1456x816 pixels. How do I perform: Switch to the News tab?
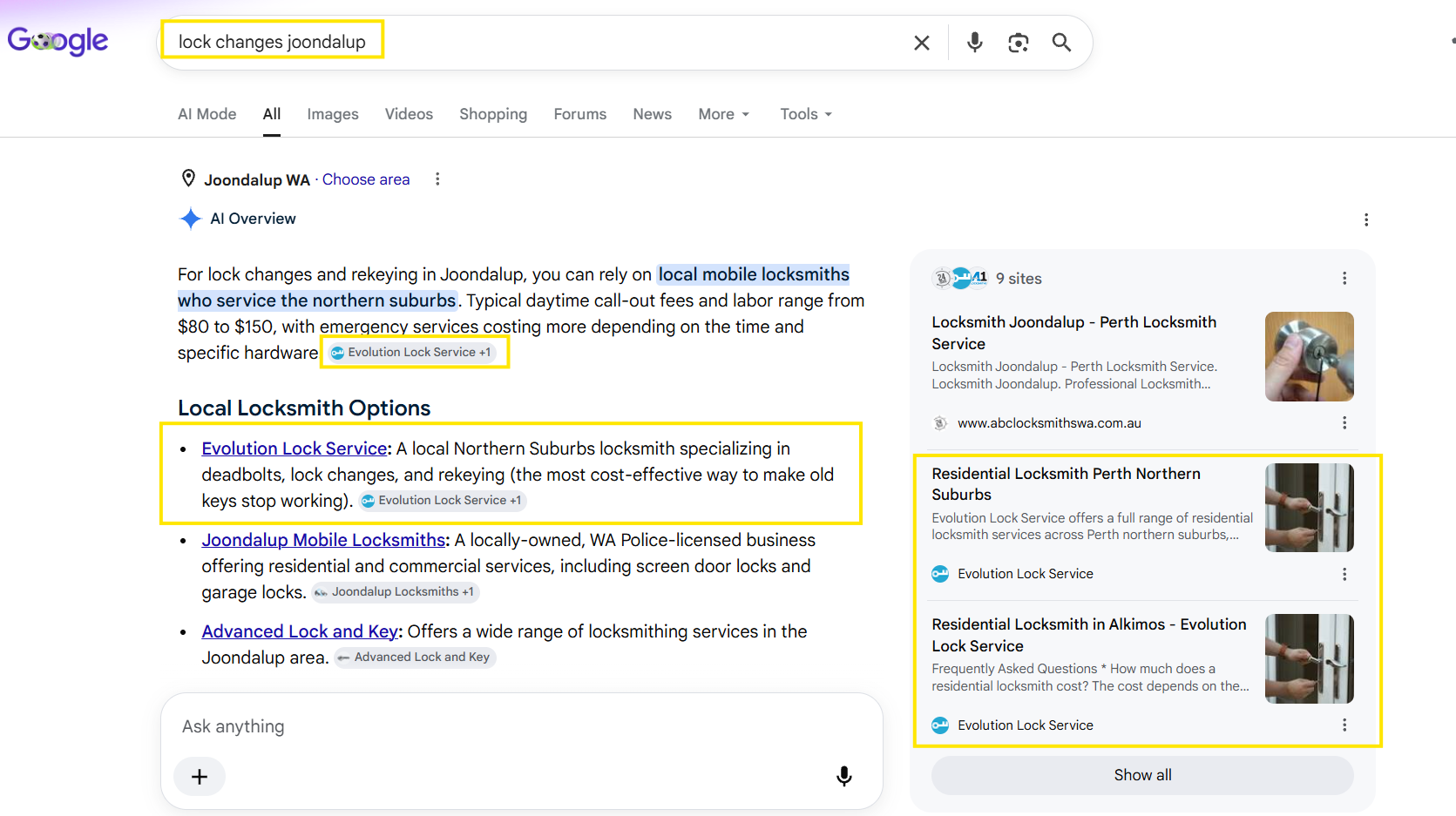(x=652, y=114)
